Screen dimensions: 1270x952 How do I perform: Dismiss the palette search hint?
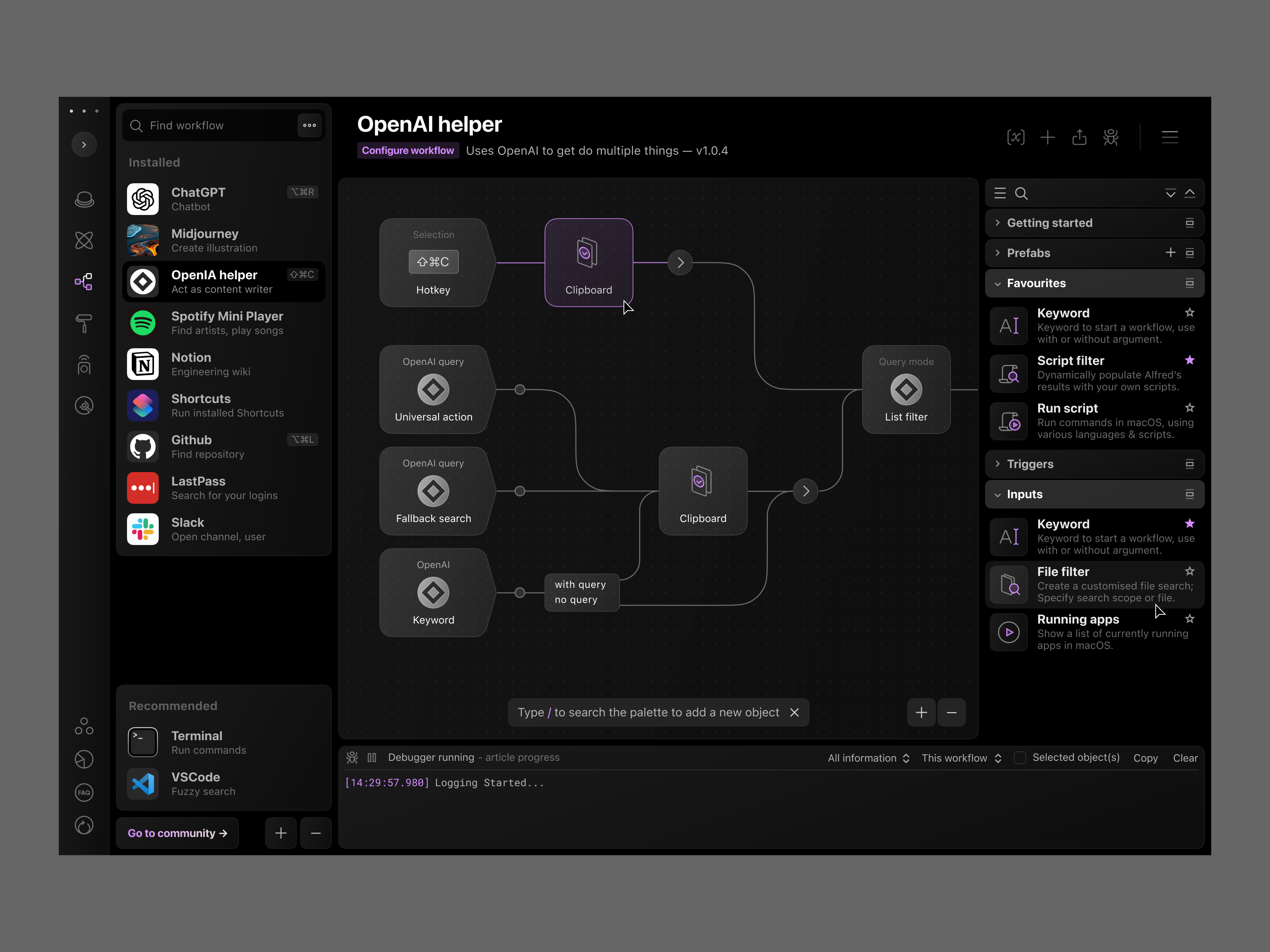[794, 712]
